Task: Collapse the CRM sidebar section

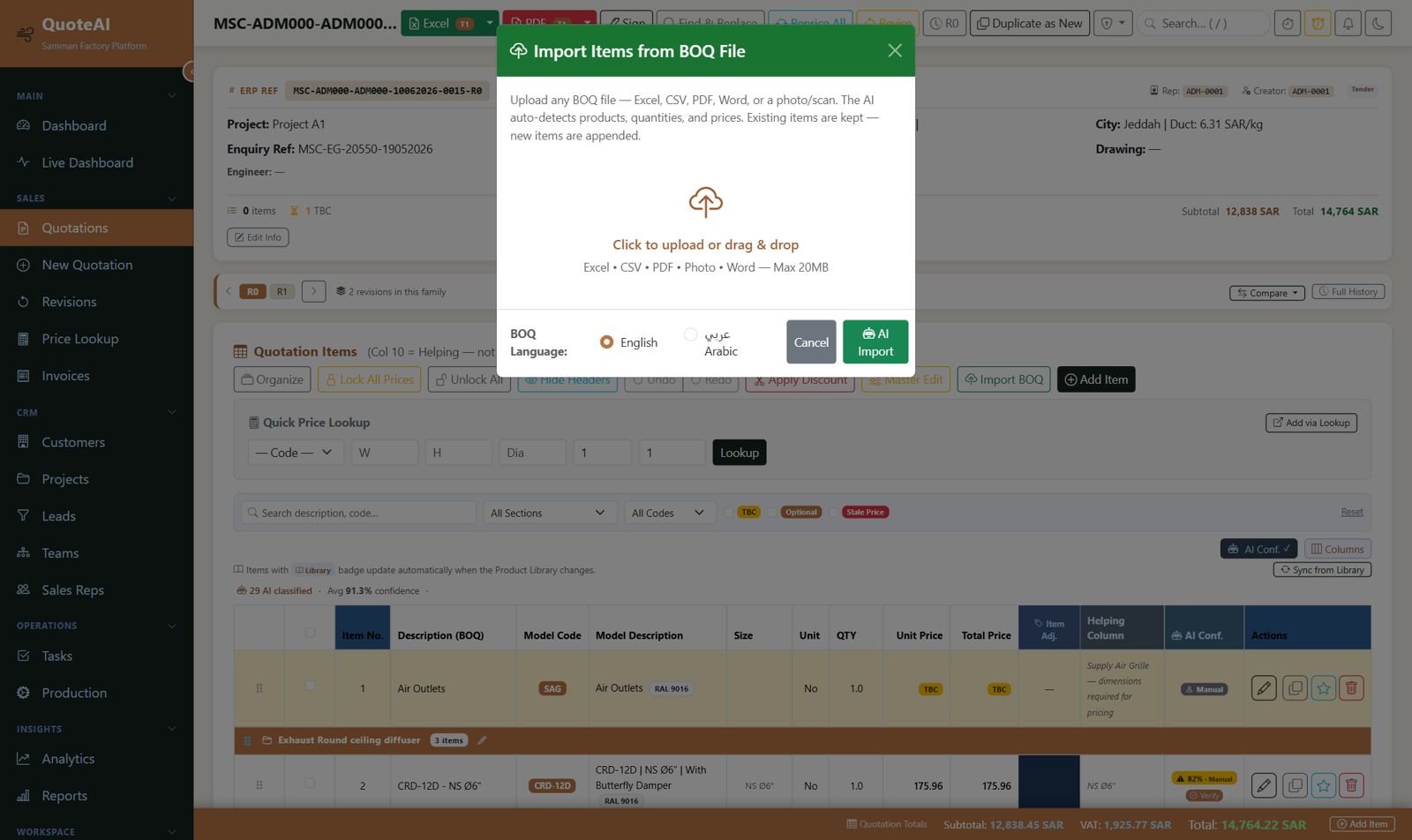Action: [172, 412]
